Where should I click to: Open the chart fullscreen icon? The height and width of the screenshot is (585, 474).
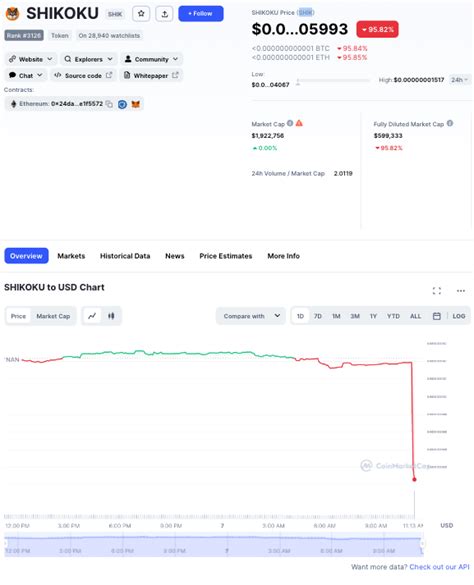click(x=437, y=291)
